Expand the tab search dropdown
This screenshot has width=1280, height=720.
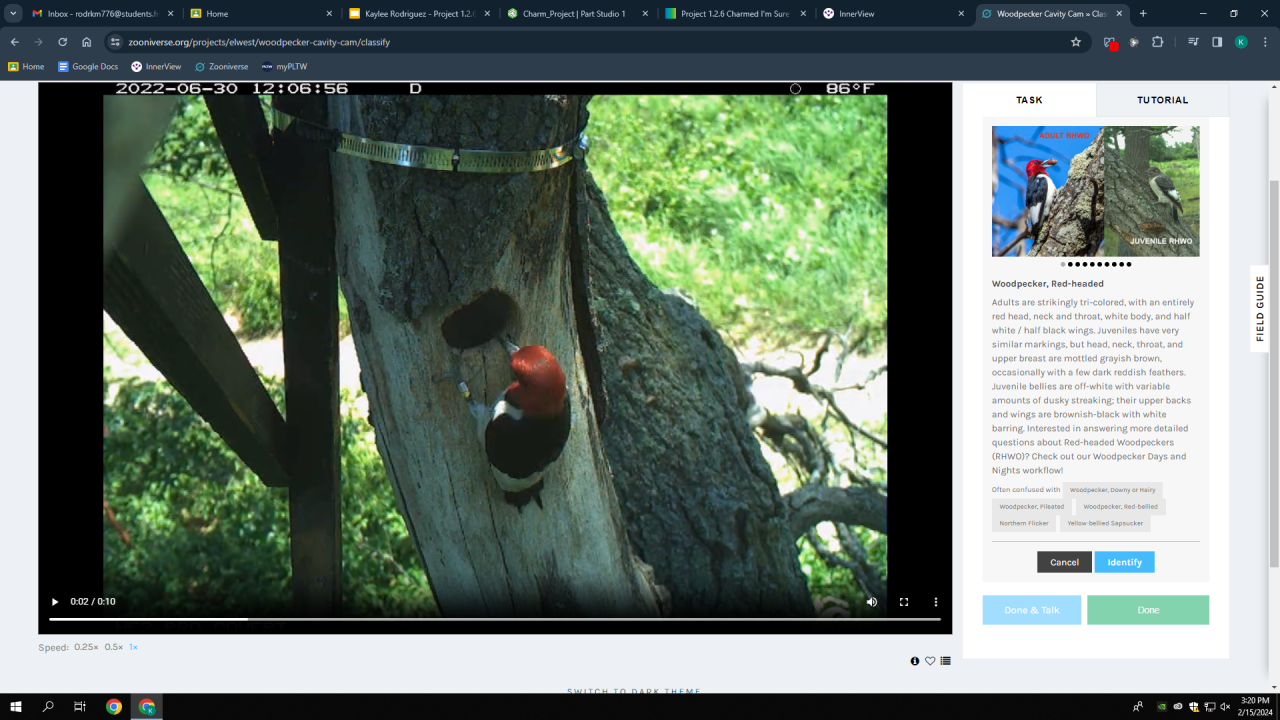13,14
